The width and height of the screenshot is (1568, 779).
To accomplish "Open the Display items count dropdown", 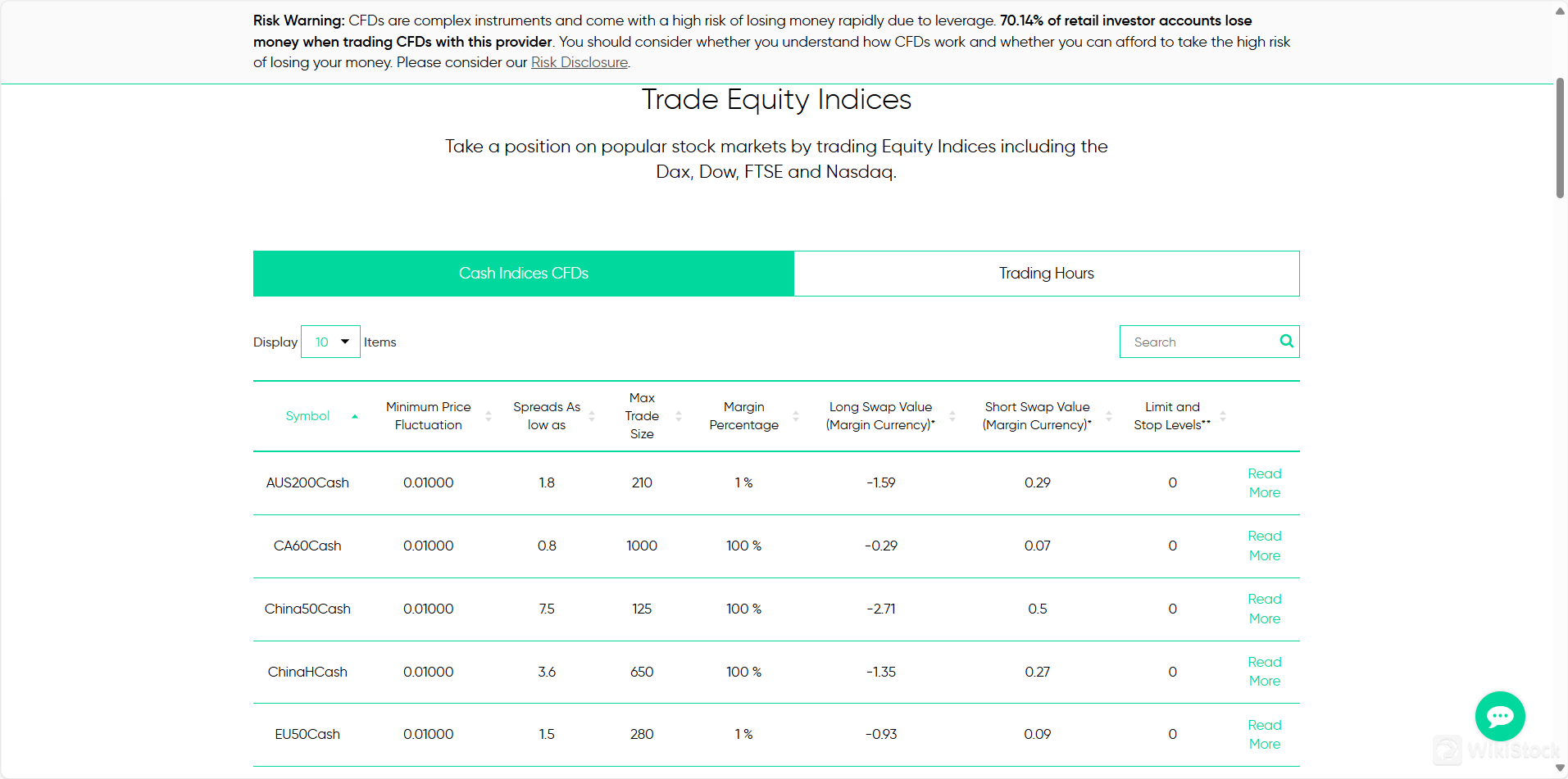I will (330, 342).
